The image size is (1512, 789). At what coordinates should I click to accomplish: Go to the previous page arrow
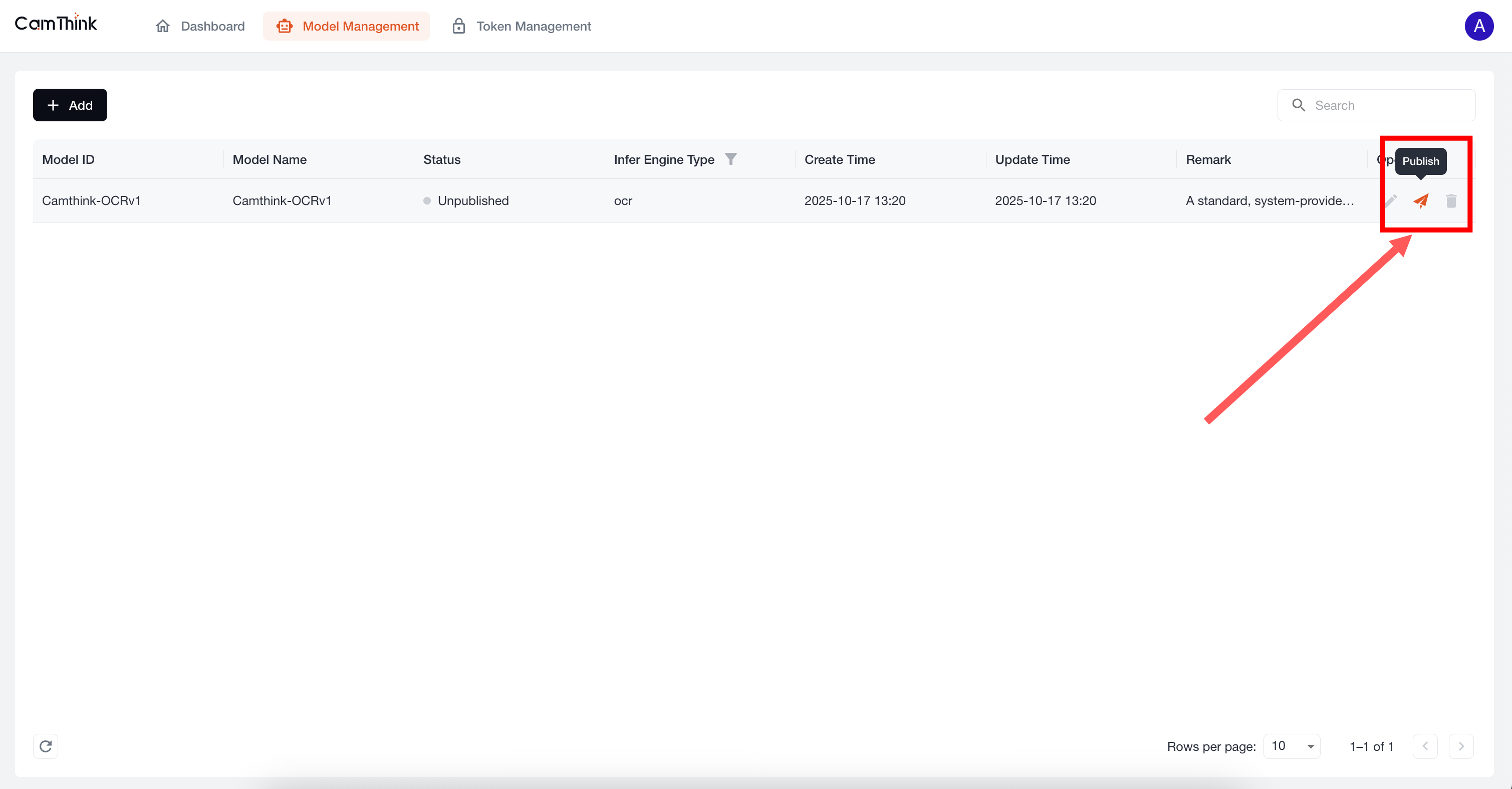(x=1425, y=746)
